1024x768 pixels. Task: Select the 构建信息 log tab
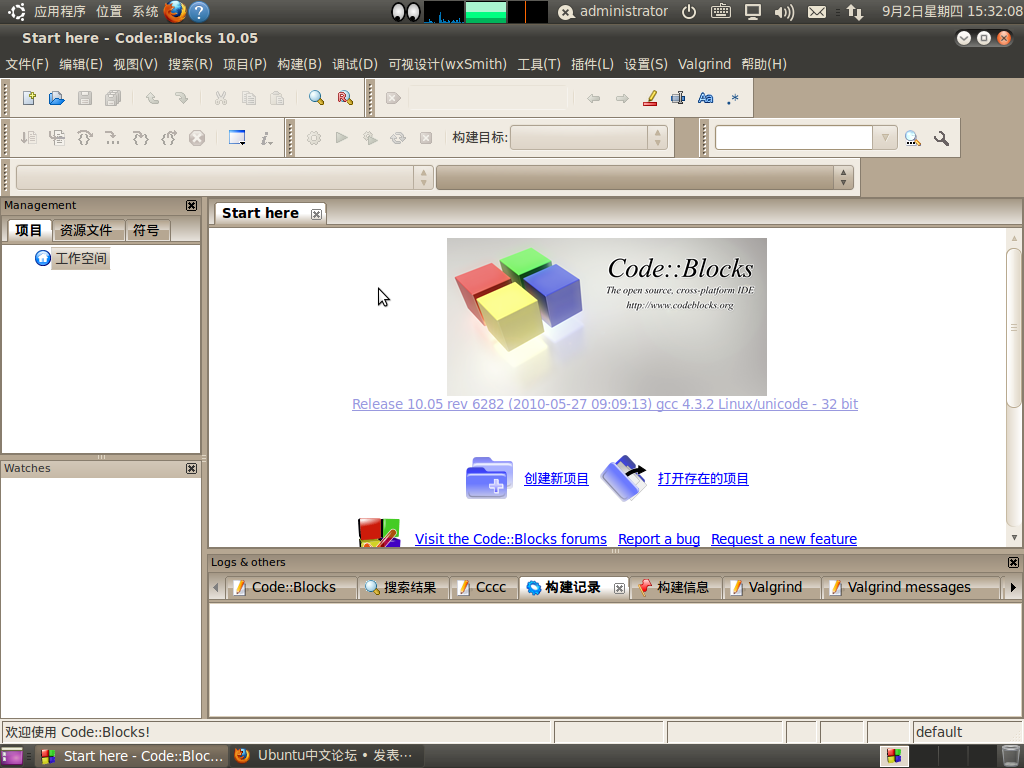(674, 587)
